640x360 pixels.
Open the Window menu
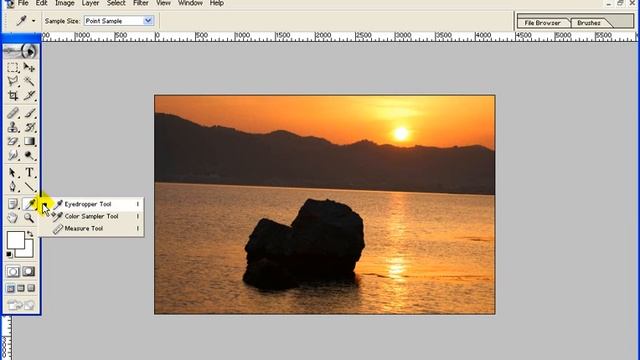[190, 3]
